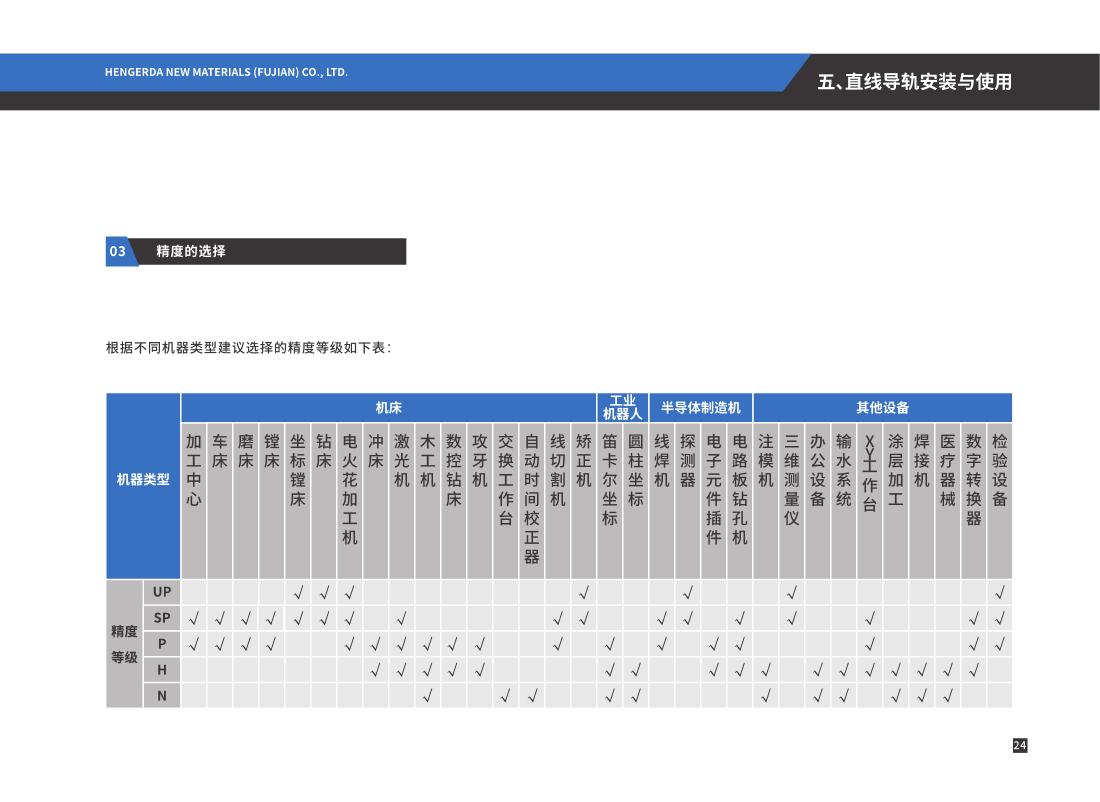1100x802 pixels.
Task: Click the 自动时间校正器 column header
Action: (x=532, y=498)
